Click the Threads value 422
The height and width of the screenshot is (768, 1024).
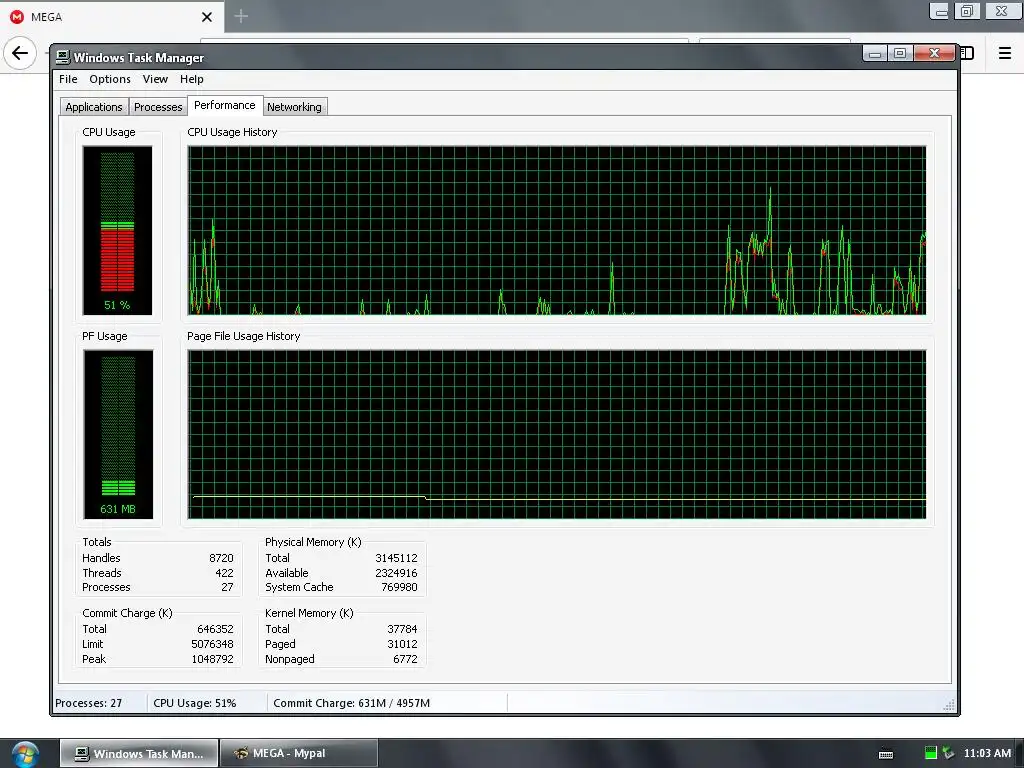224,573
